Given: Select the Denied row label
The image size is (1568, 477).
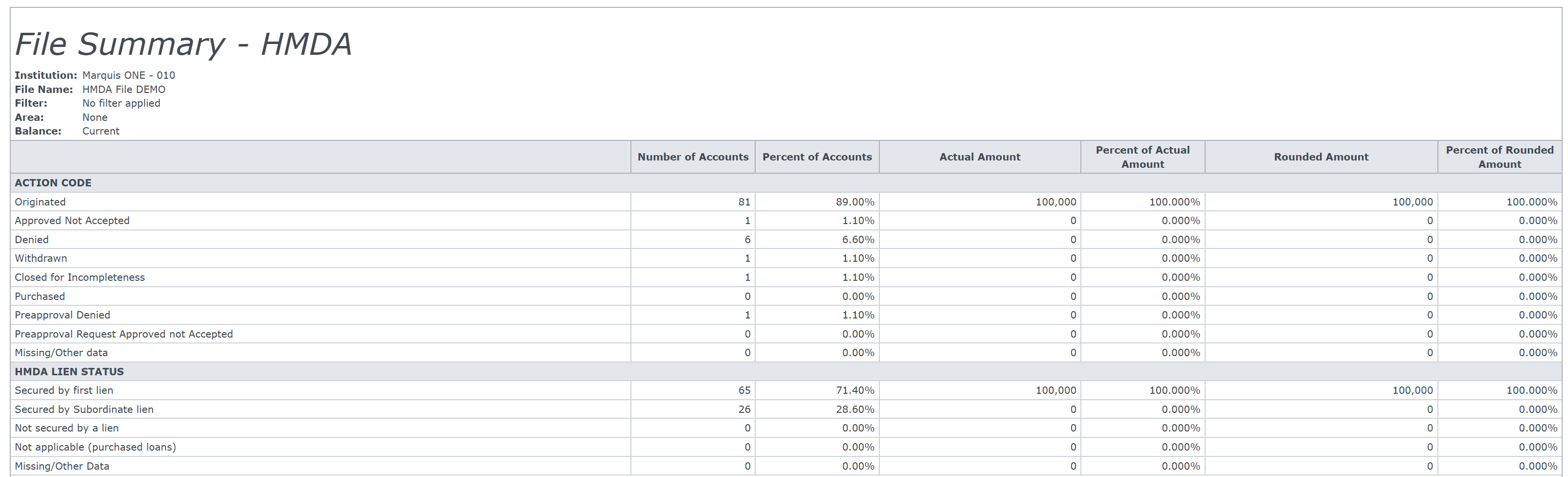Looking at the screenshot, I should click(32, 239).
